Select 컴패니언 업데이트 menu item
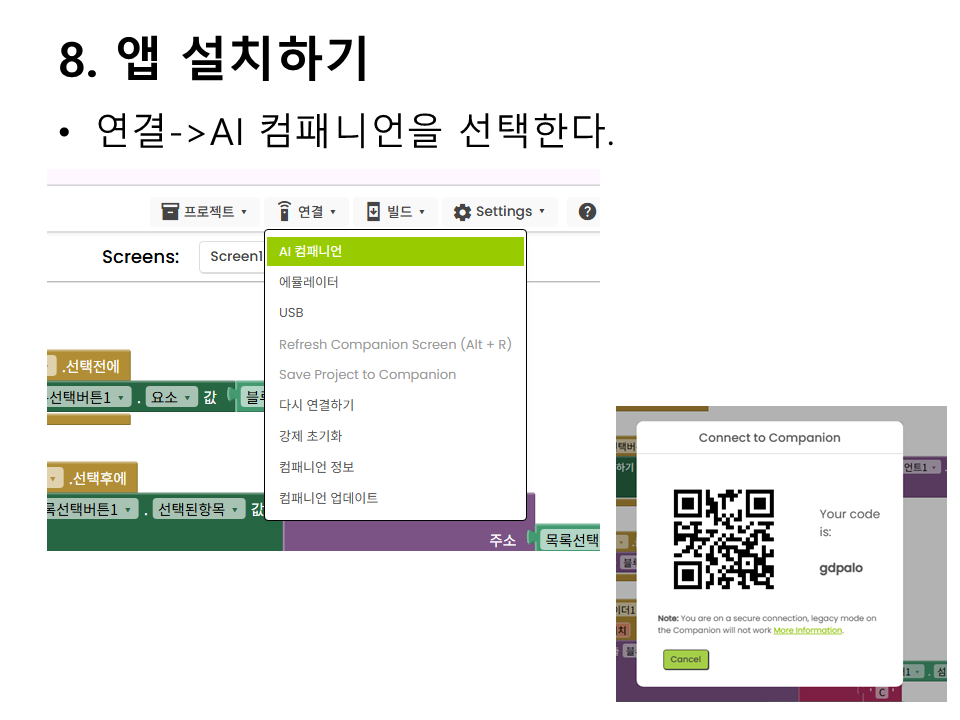 (x=396, y=498)
